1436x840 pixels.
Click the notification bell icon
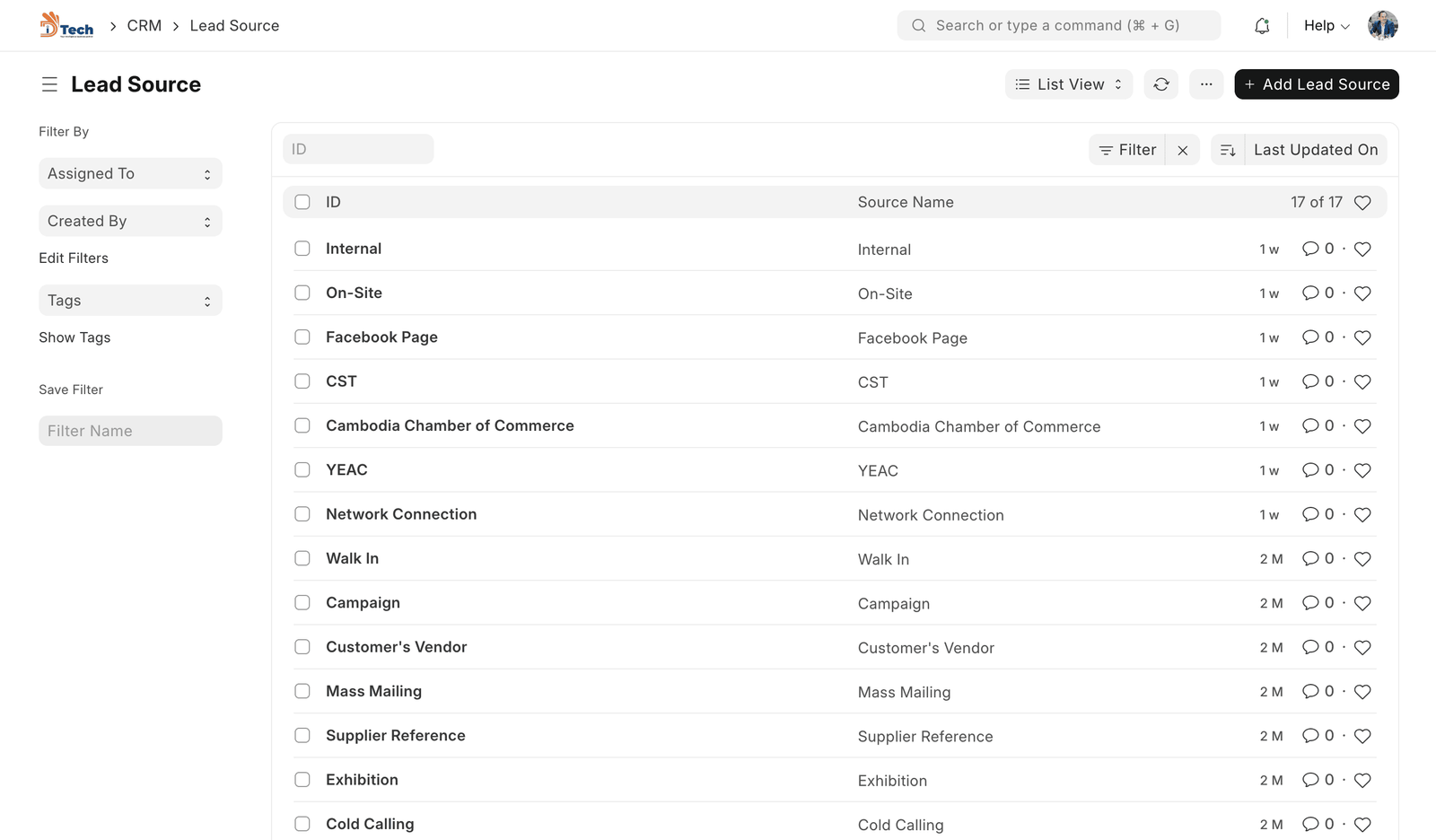1262,26
